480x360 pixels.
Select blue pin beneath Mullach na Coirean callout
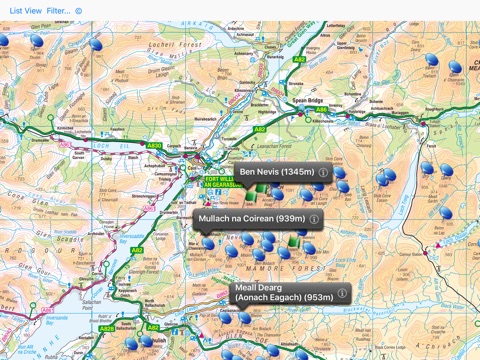tap(208, 243)
